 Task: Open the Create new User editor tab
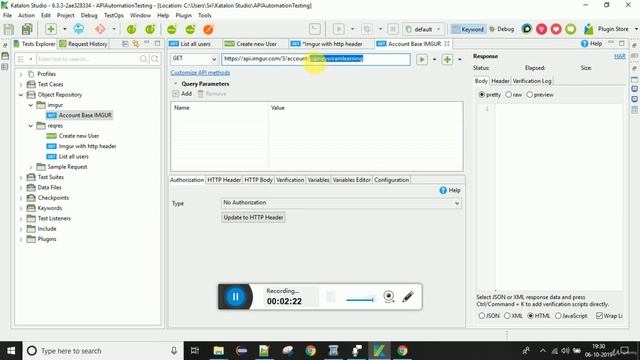[x=251, y=44]
